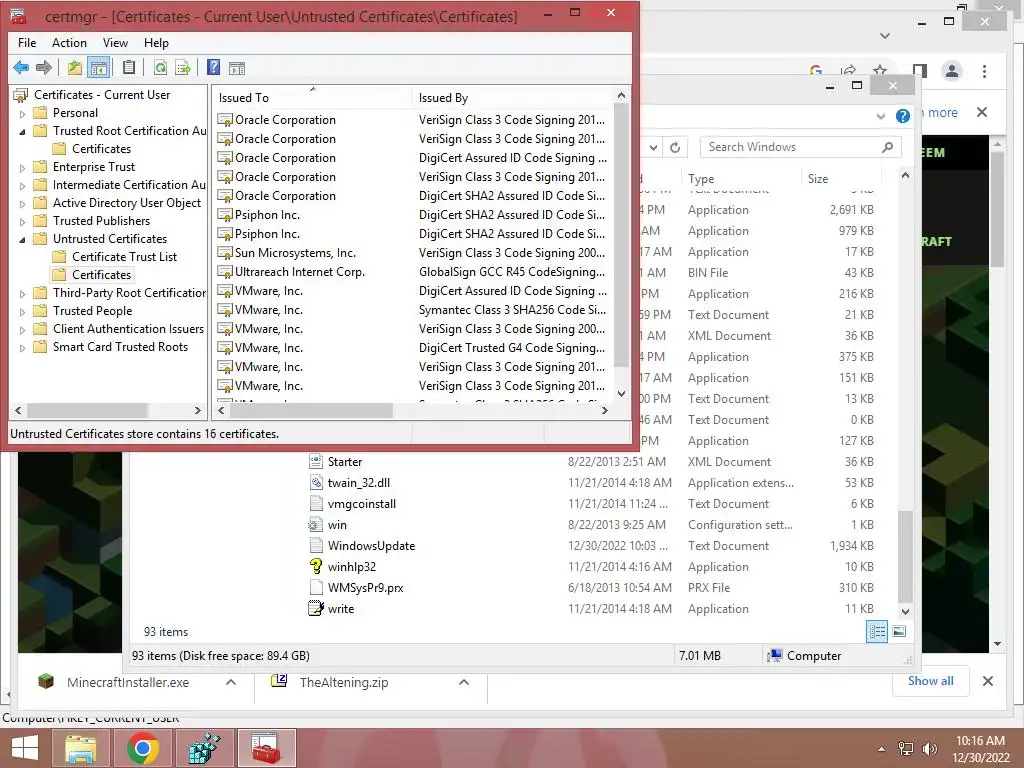Expand the Enterprise Trust node
The image size is (1024, 768).
tap(22, 168)
